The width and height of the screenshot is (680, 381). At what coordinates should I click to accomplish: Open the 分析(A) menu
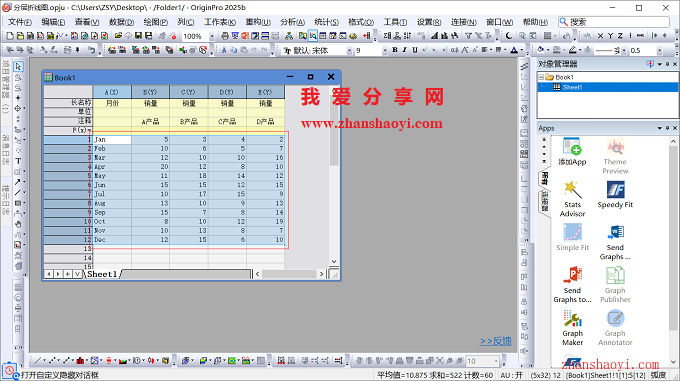(x=292, y=22)
